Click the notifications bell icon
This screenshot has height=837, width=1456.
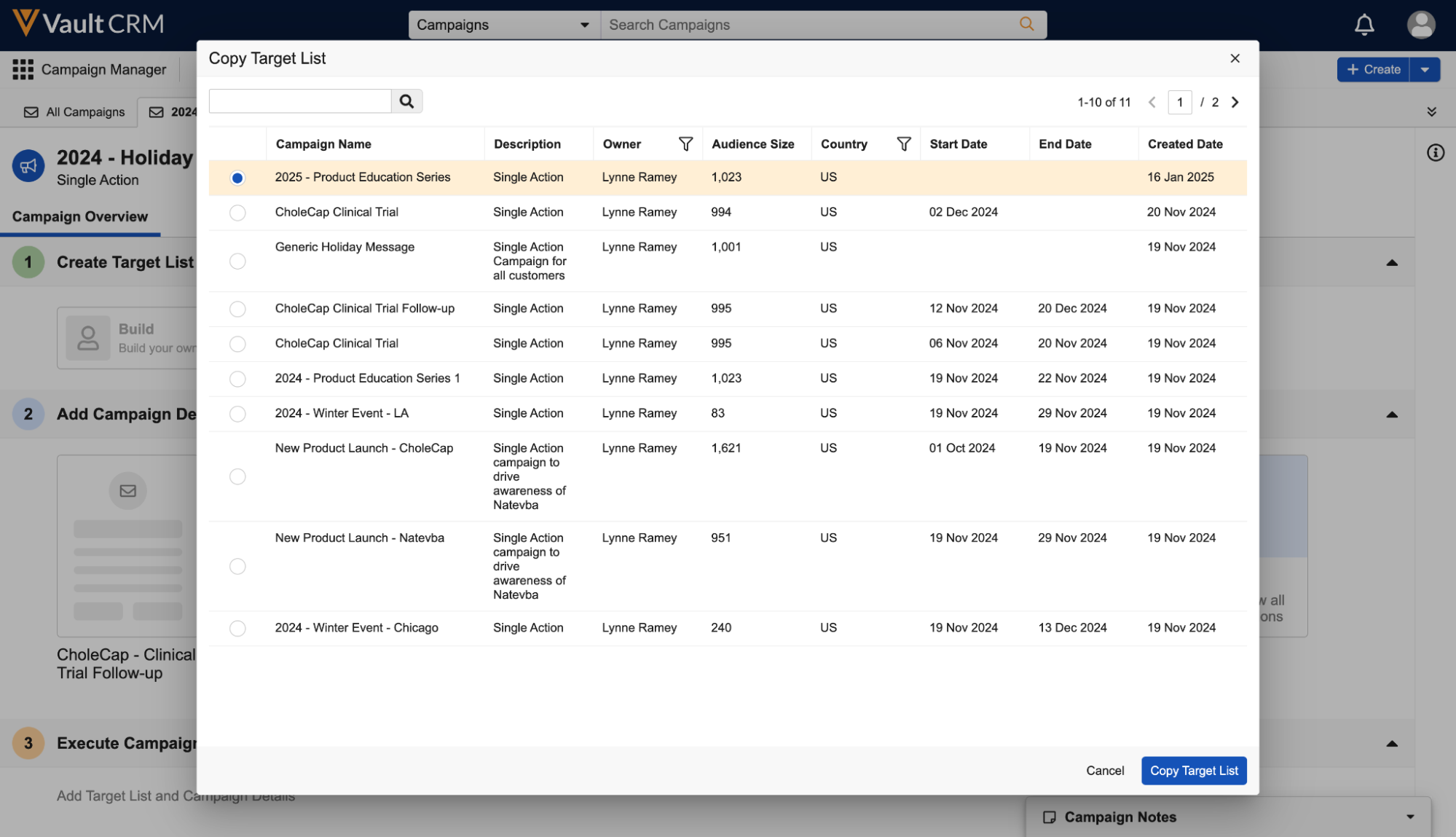[1363, 25]
